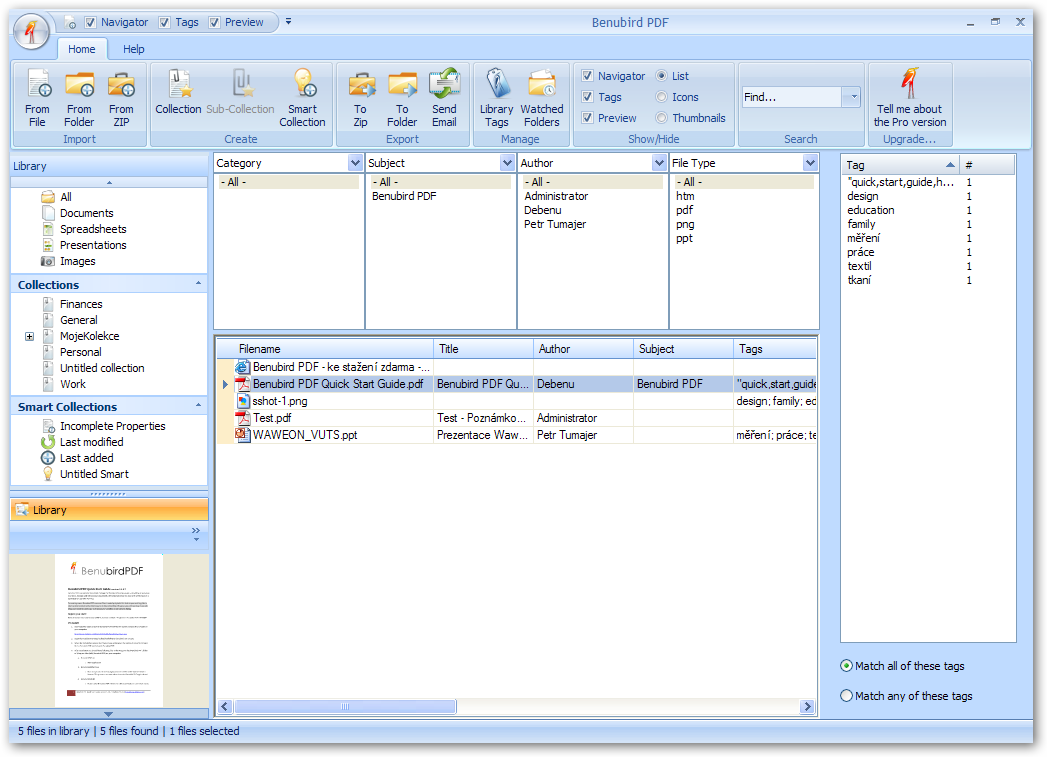Select Match any of these tags

pos(847,696)
